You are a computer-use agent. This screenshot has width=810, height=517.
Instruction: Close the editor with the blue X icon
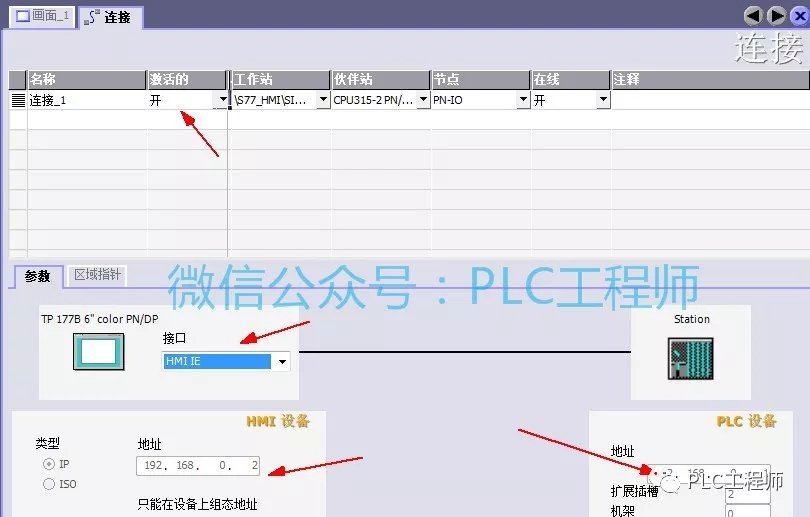tap(797, 15)
